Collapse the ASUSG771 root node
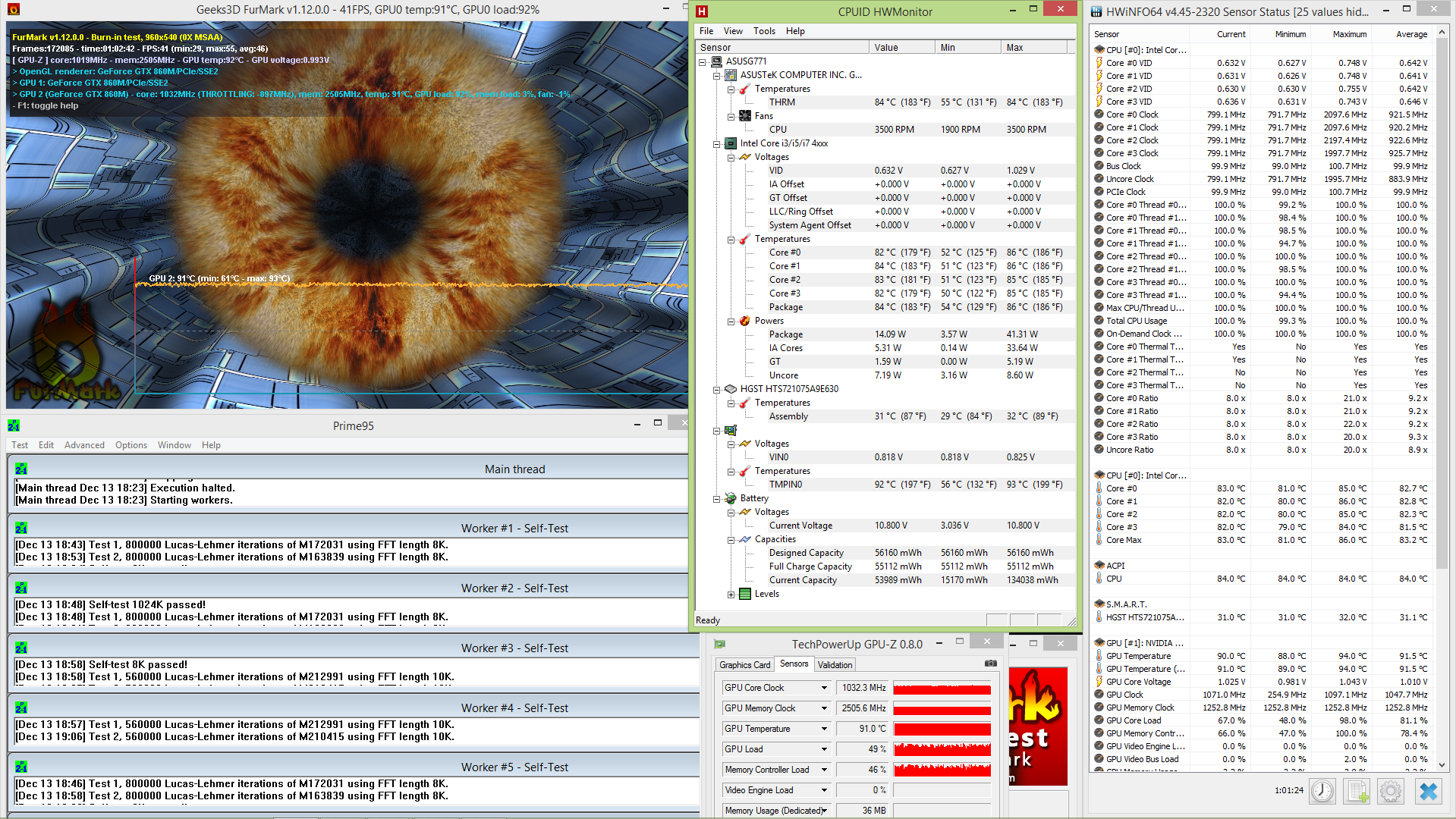This screenshot has height=819, width=1456. [702, 62]
